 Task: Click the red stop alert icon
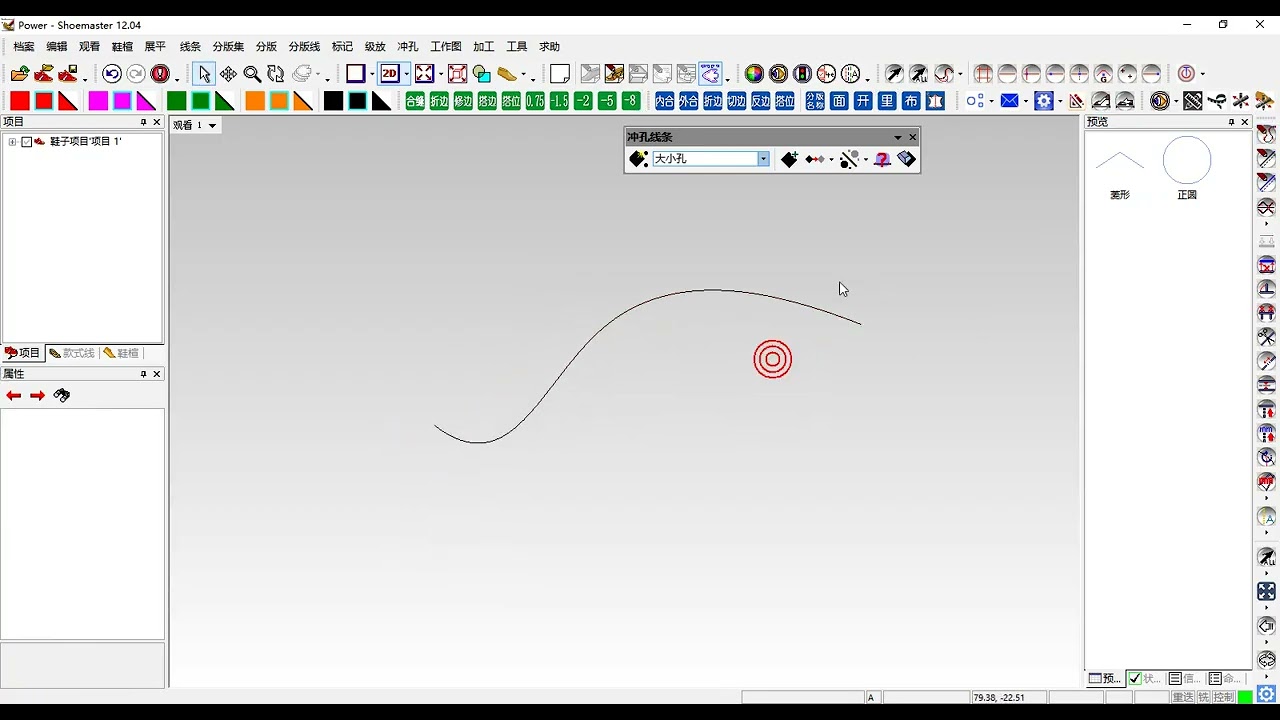click(x=159, y=74)
